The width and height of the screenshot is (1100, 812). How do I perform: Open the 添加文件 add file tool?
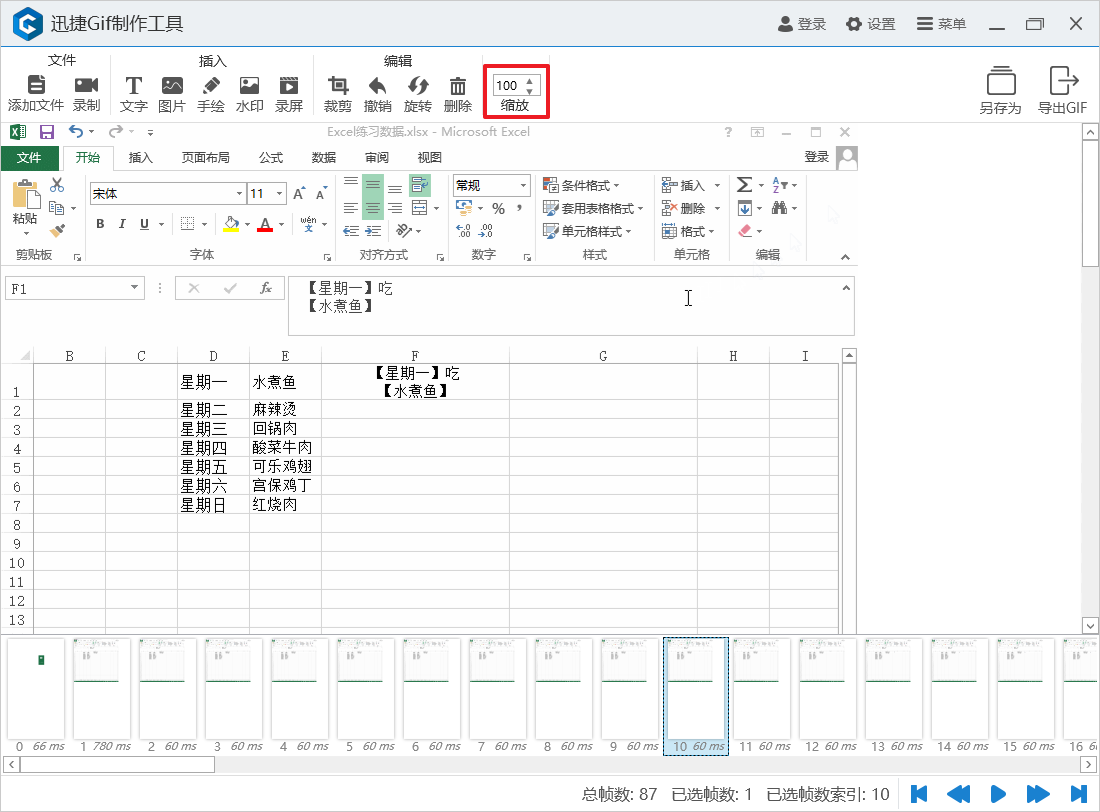pos(36,87)
